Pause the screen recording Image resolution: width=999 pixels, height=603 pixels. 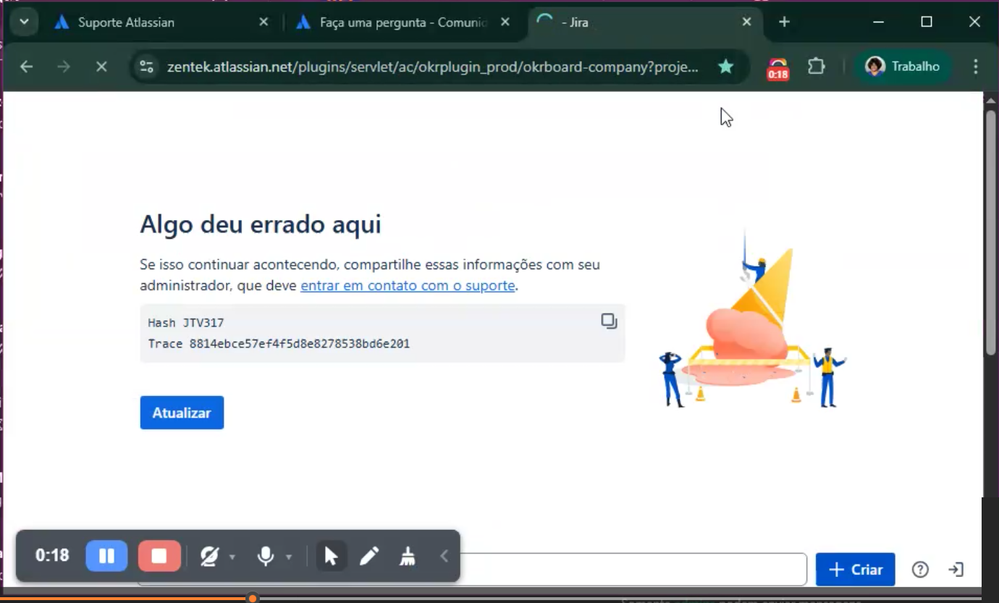point(107,556)
